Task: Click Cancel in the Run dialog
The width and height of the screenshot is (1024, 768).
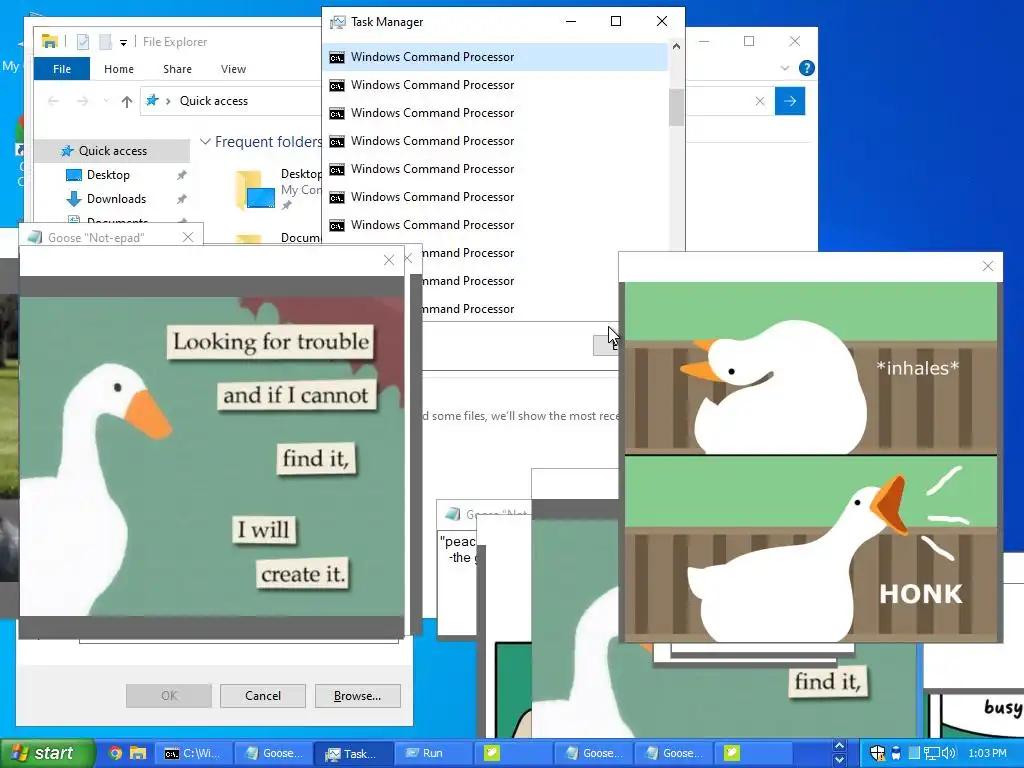Action: pos(263,696)
